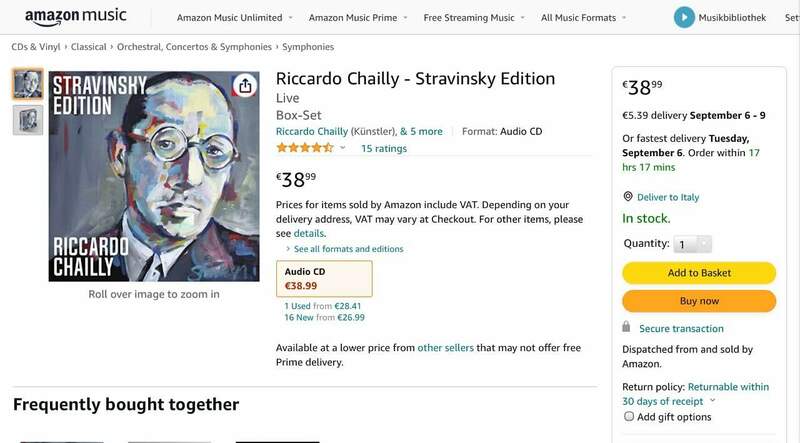The width and height of the screenshot is (800, 443).
Task: Open the star ratings breakdown chevron
Action: pos(343,148)
